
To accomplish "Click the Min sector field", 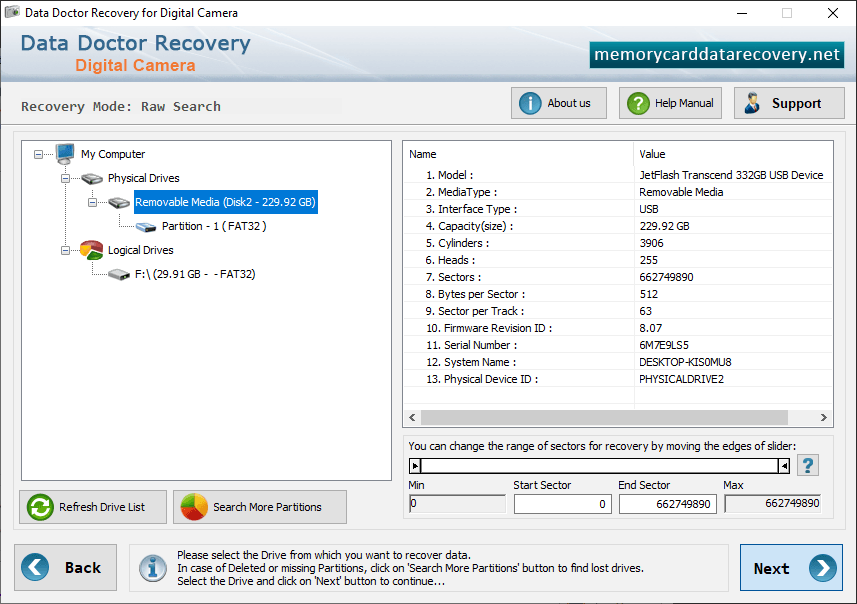I will coord(457,503).
